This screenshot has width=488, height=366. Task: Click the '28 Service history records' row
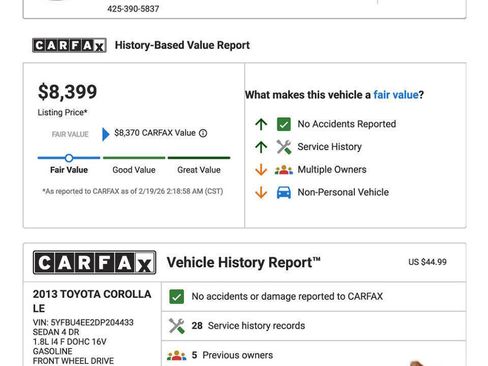tap(314, 326)
